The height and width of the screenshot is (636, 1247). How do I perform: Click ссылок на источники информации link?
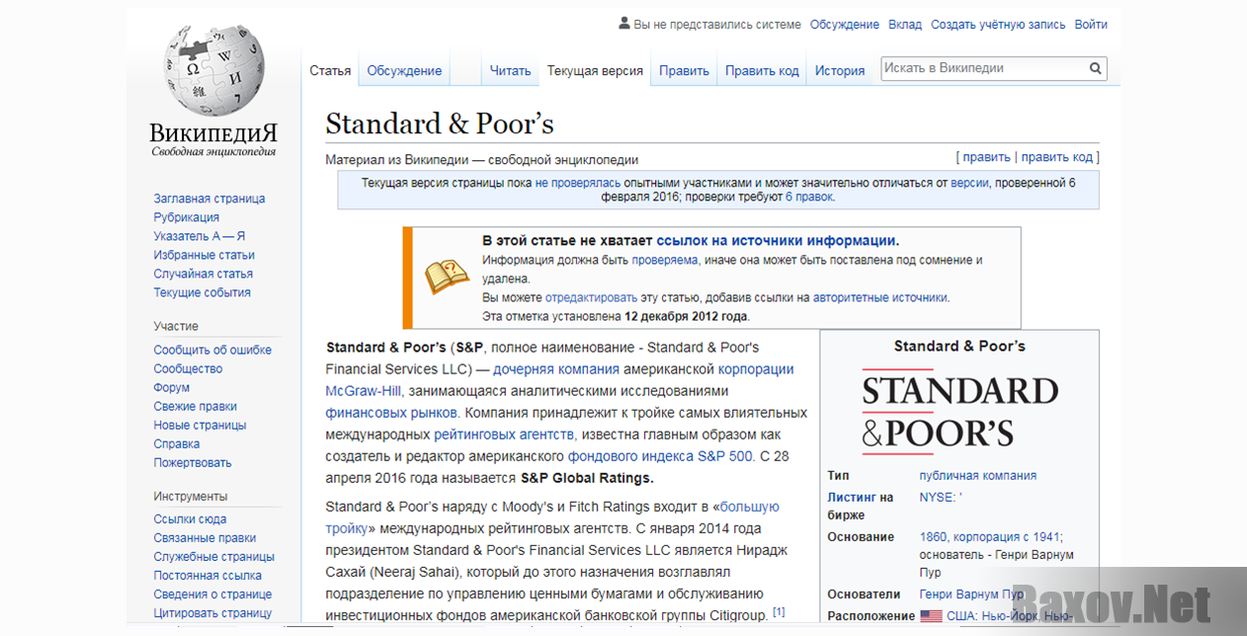tap(775, 241)
